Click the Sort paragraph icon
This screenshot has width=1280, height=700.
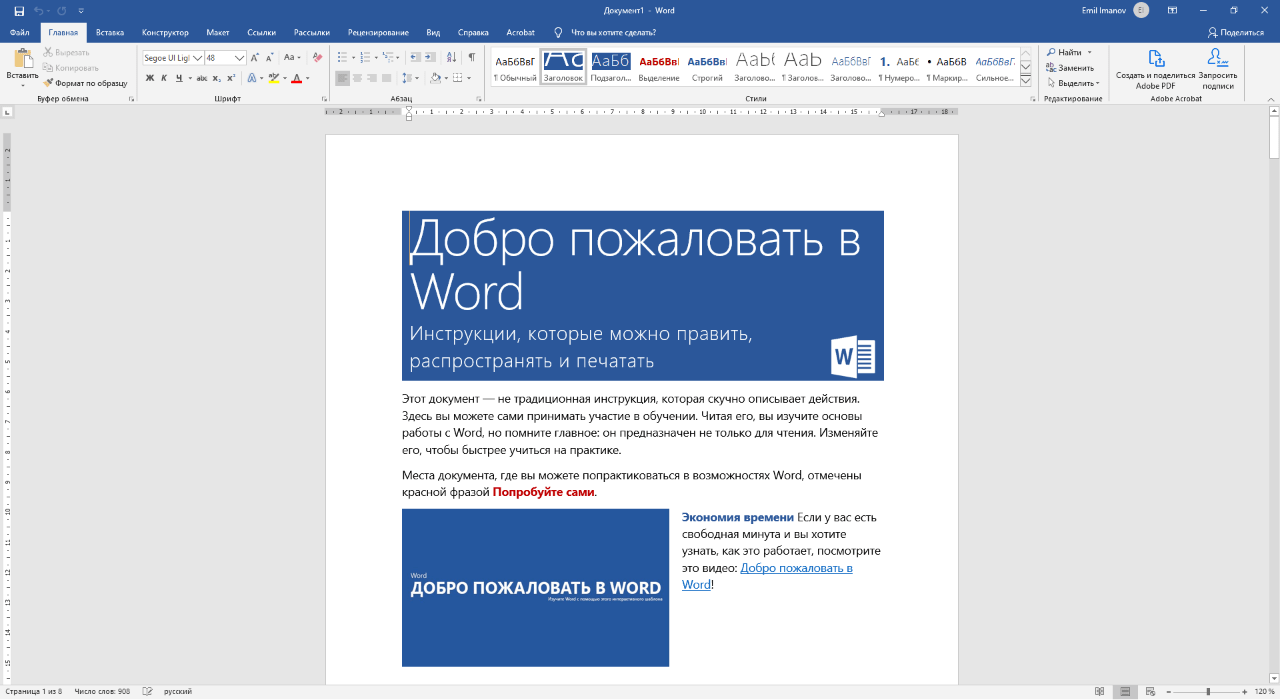(451, 58)
